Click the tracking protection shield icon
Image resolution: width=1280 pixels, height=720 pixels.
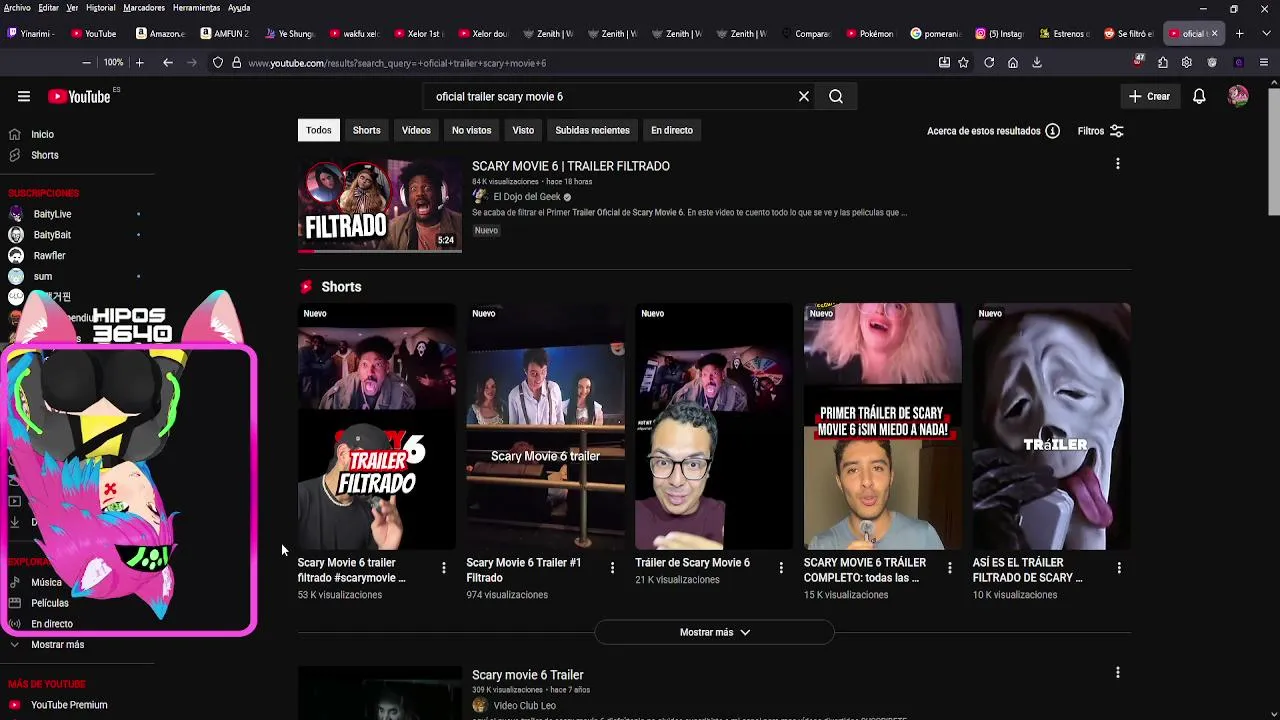[218, 62]
